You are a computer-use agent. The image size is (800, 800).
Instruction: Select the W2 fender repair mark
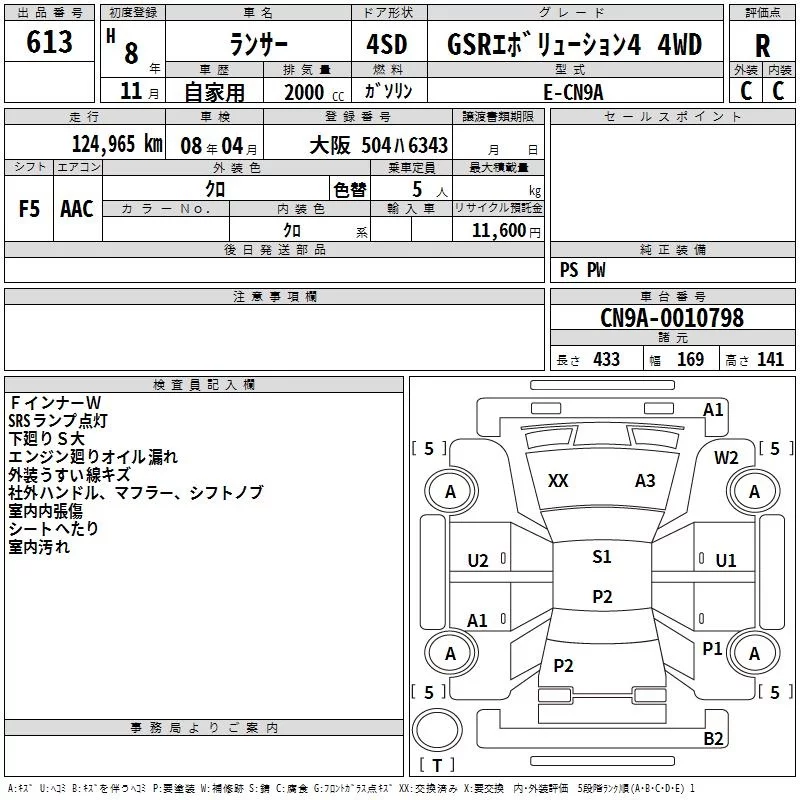[x=726, y=458]
